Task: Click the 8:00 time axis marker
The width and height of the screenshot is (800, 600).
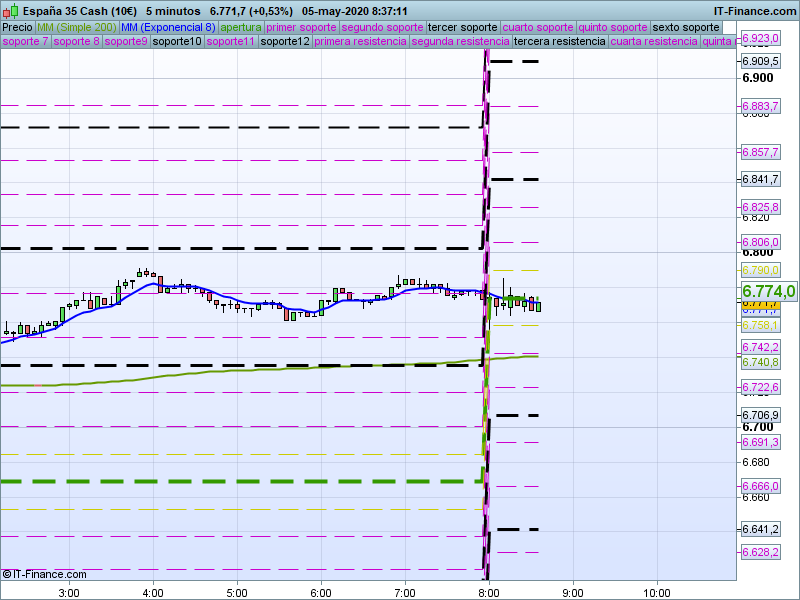Action: [489, 593]
